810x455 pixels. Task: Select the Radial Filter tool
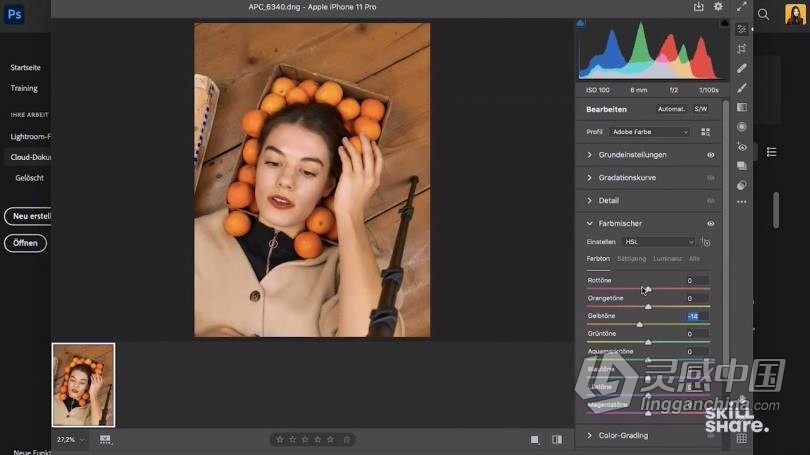[741, 127]
